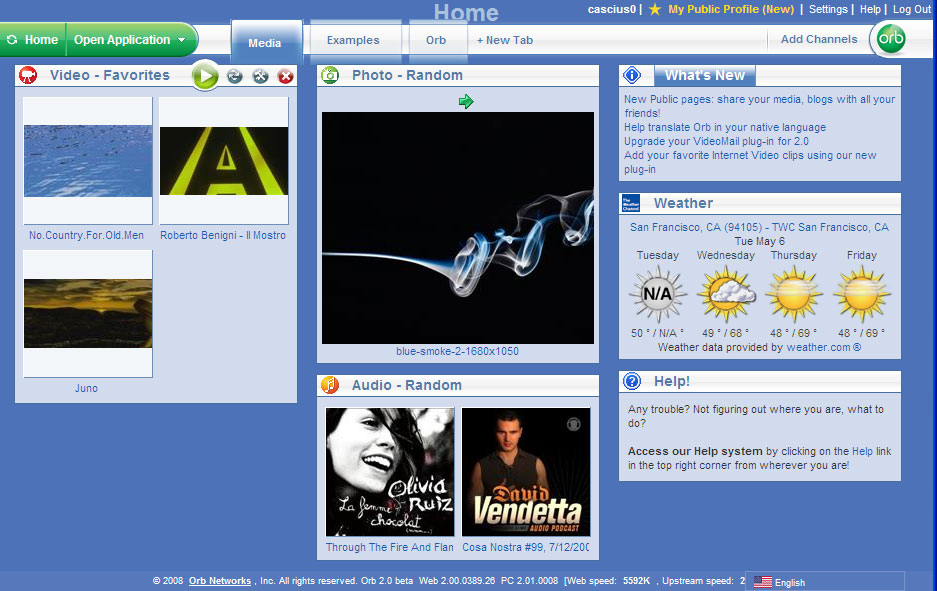Open Video Favorites panel settings tools icon
The image size is (937, 591).
[x=260, y=76]
